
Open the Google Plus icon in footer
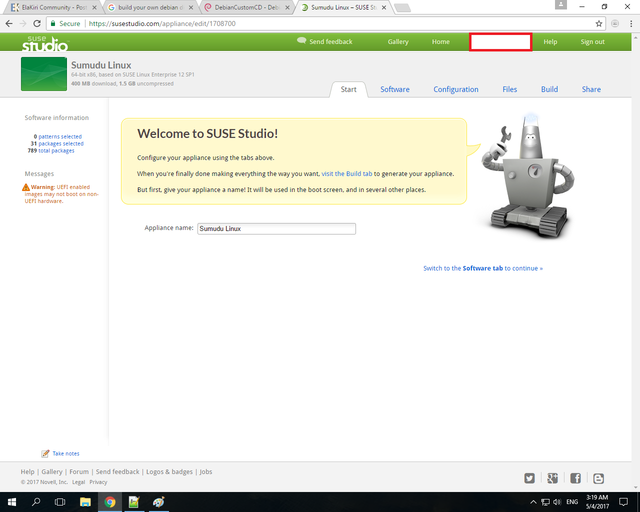tap(552, 478)
